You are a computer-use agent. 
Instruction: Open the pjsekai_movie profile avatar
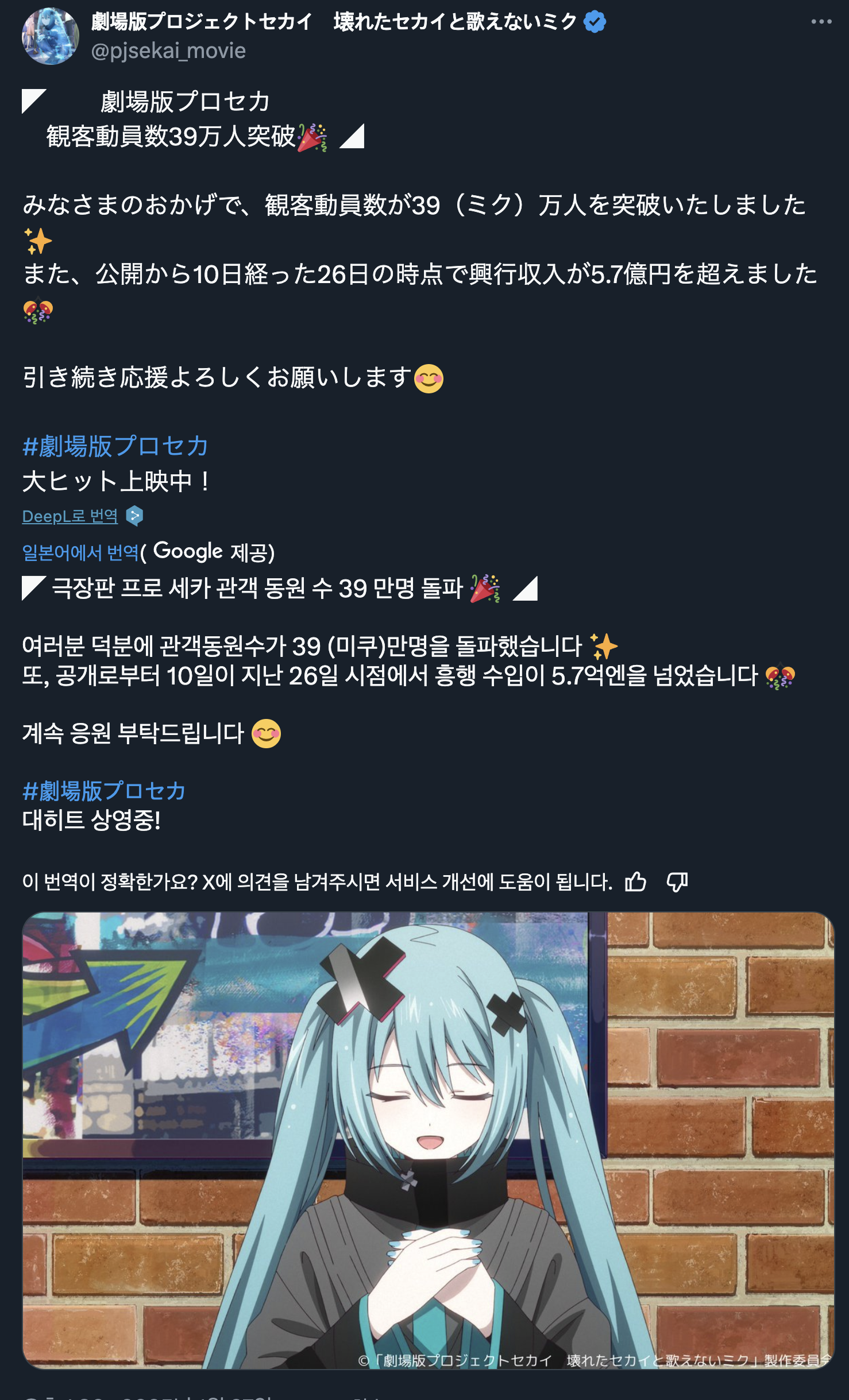pos(51,36)
